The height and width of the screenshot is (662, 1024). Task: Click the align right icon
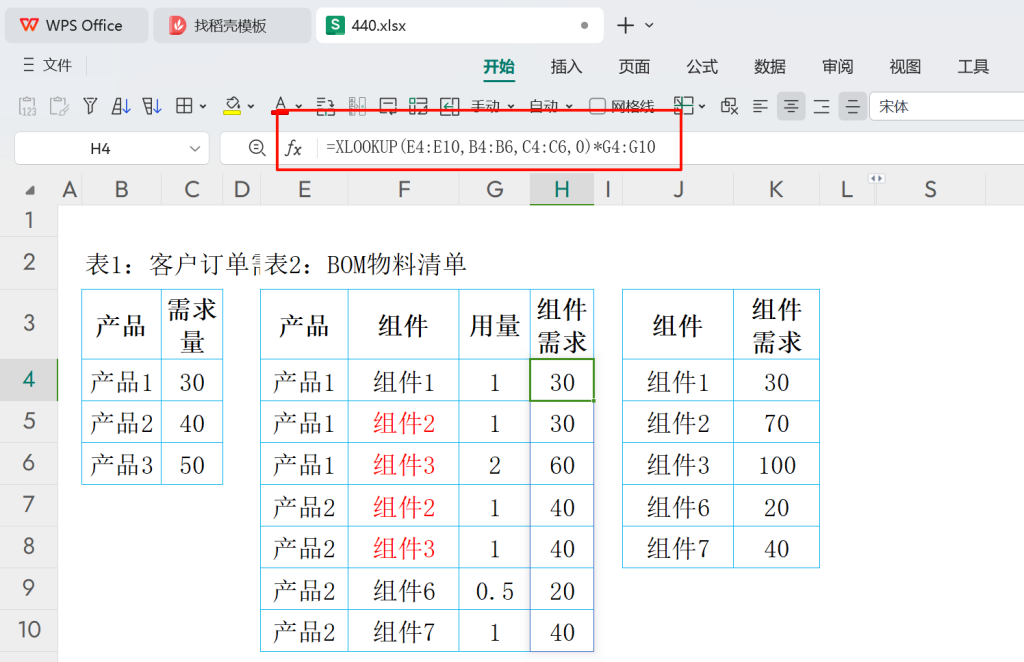coord(822,106)
